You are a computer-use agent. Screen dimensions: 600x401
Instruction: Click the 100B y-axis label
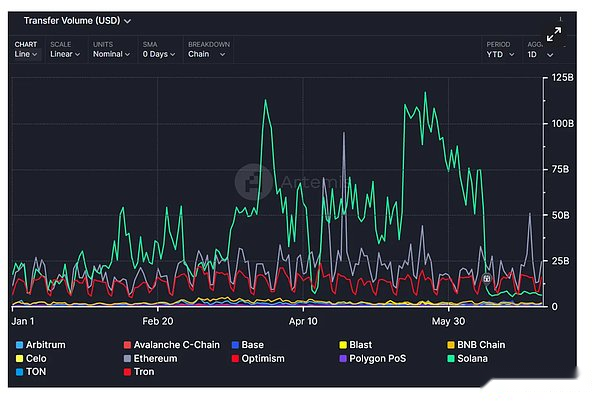(562, 124)
